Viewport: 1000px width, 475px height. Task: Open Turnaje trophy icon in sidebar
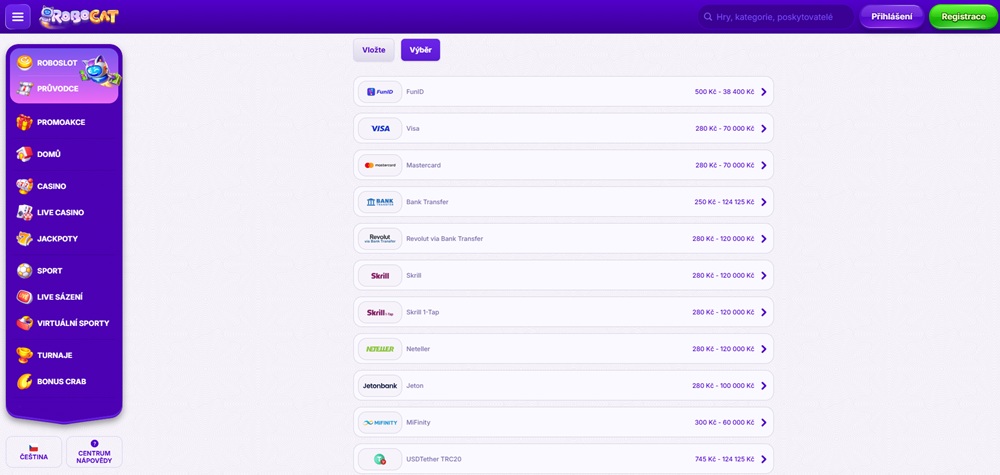[x=24, y=355]
